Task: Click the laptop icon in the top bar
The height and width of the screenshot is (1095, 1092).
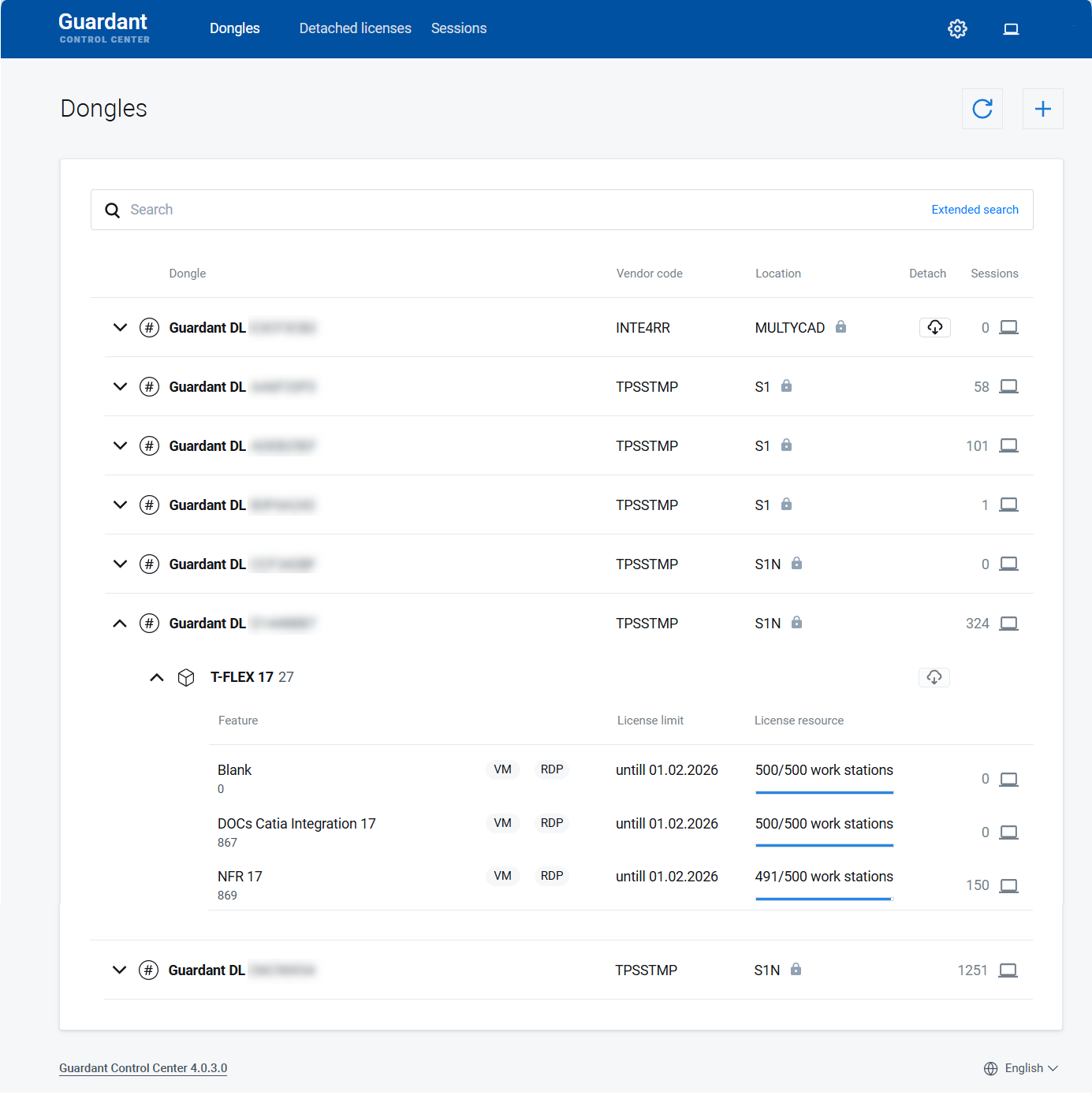Action: click(1011, 29)
